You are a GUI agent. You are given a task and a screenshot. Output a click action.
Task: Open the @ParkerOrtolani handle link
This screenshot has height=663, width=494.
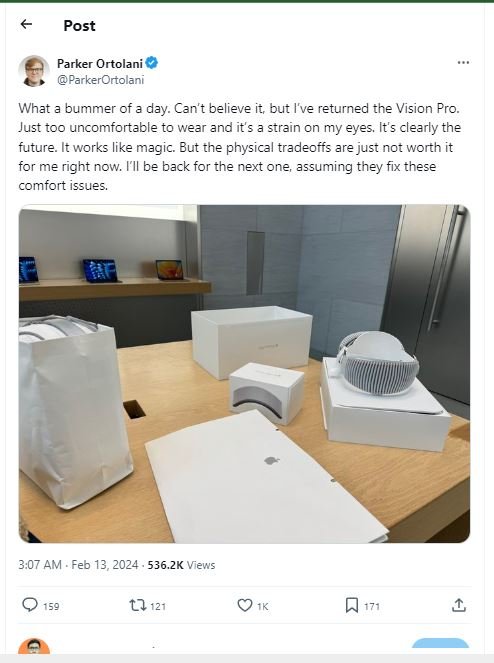(101, 80)
